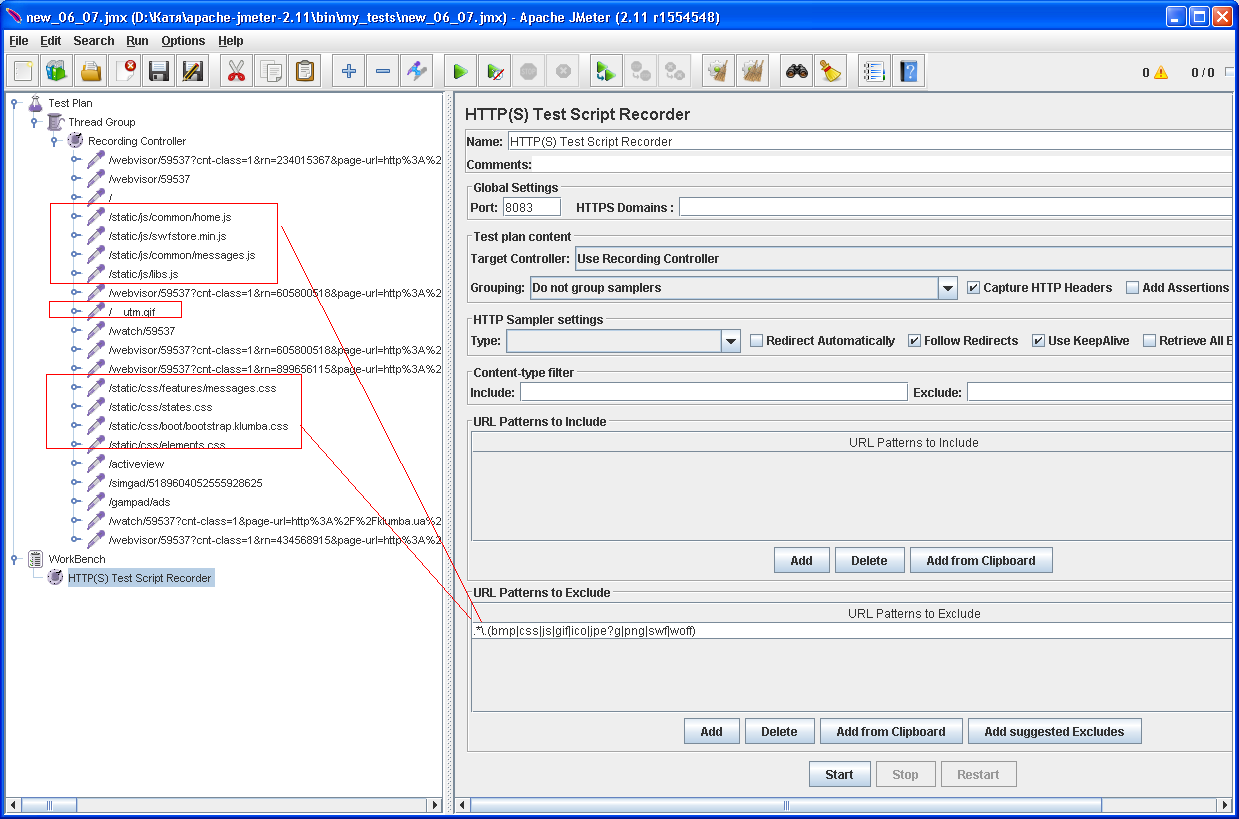Expand all tree nodes via toolbar
The image size is (1239, 819).
click(x=348, y=70)
